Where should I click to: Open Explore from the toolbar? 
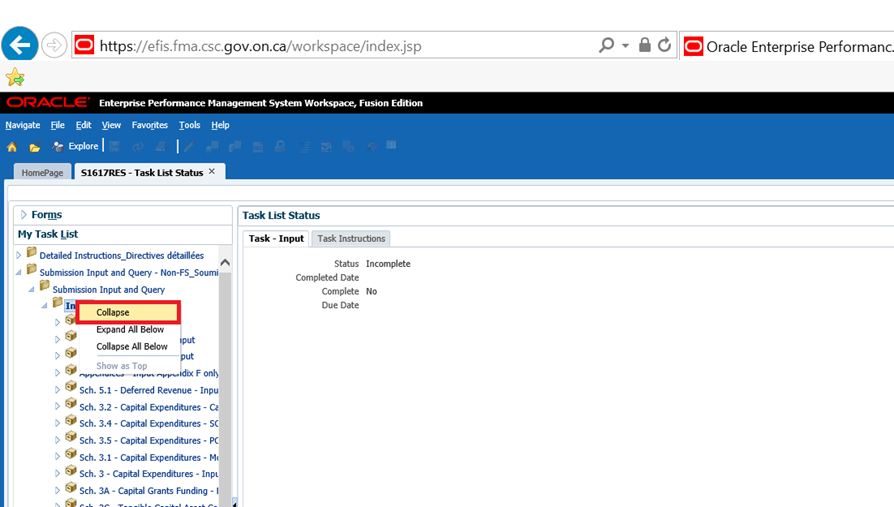click(x=76, y=146)
